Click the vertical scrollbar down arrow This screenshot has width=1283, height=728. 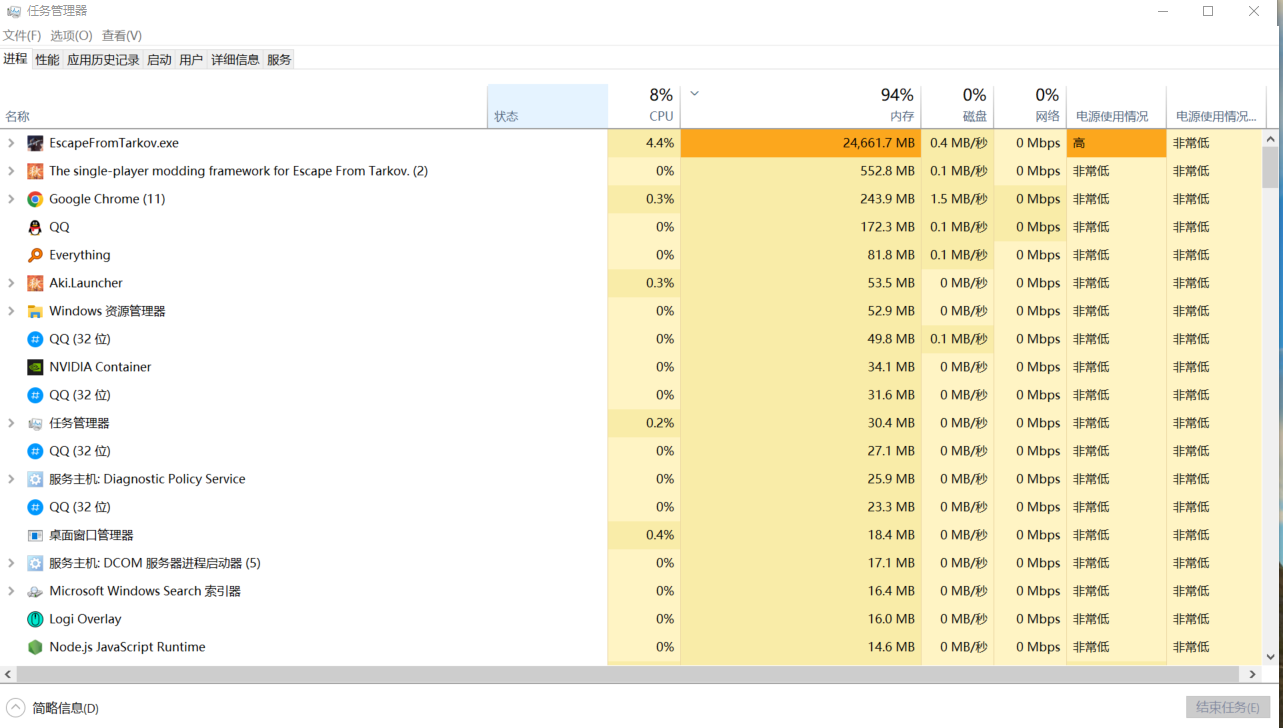(x=1271, y=657)
